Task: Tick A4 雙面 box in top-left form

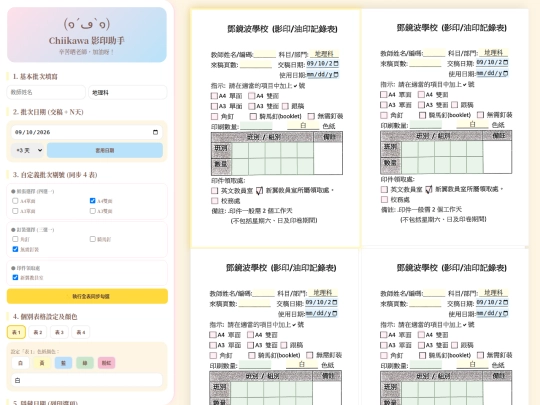Action: 252,96
